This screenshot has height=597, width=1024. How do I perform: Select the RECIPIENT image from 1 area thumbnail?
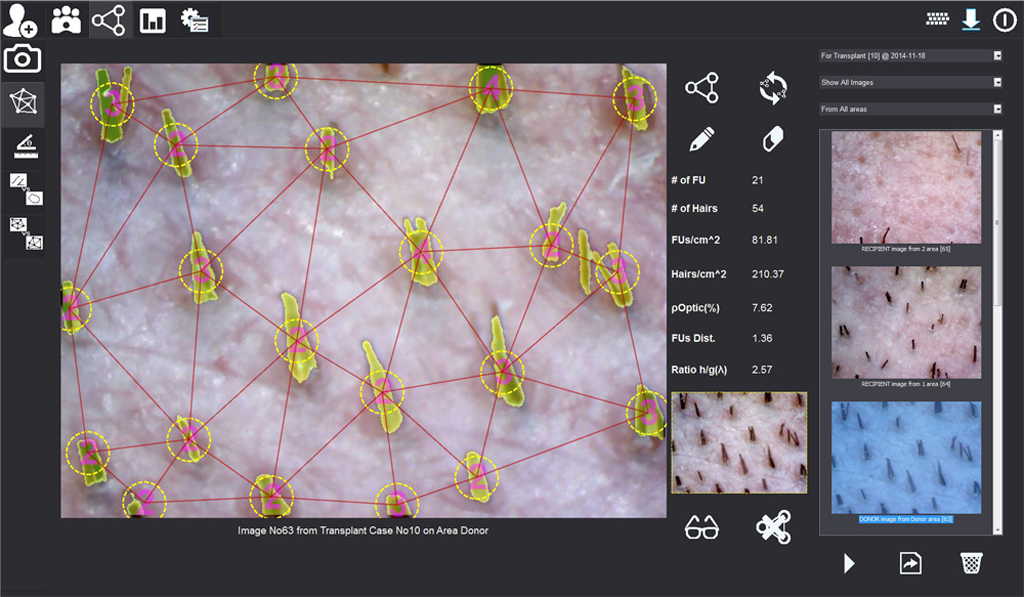(x=906, y=322)
